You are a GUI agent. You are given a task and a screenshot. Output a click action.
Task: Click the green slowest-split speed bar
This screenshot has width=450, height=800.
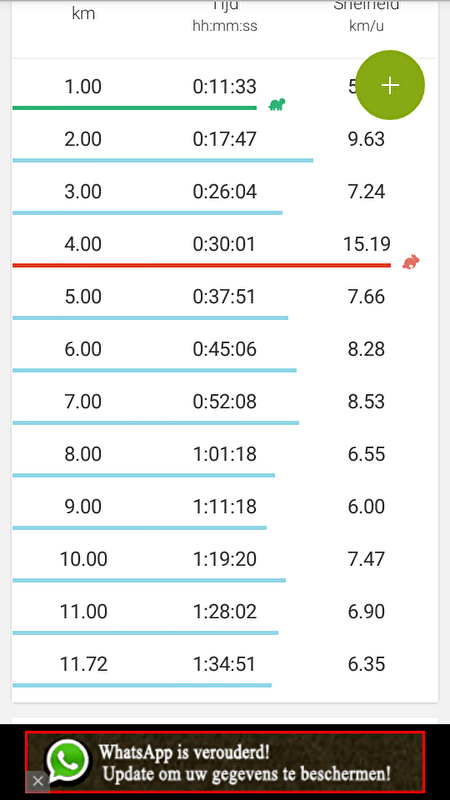[134, 108]
